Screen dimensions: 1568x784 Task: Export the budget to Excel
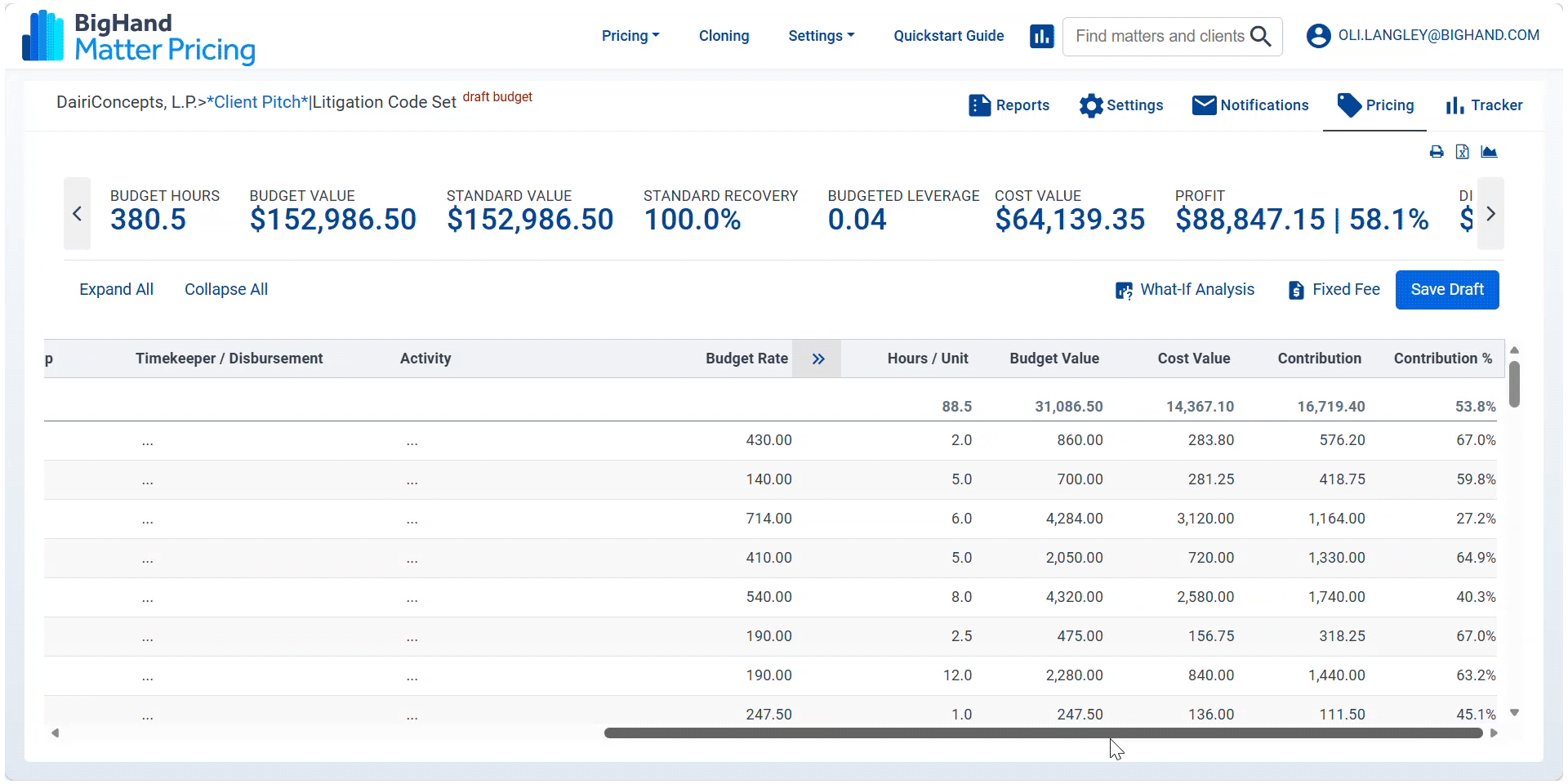click(x=1463, y=152)
